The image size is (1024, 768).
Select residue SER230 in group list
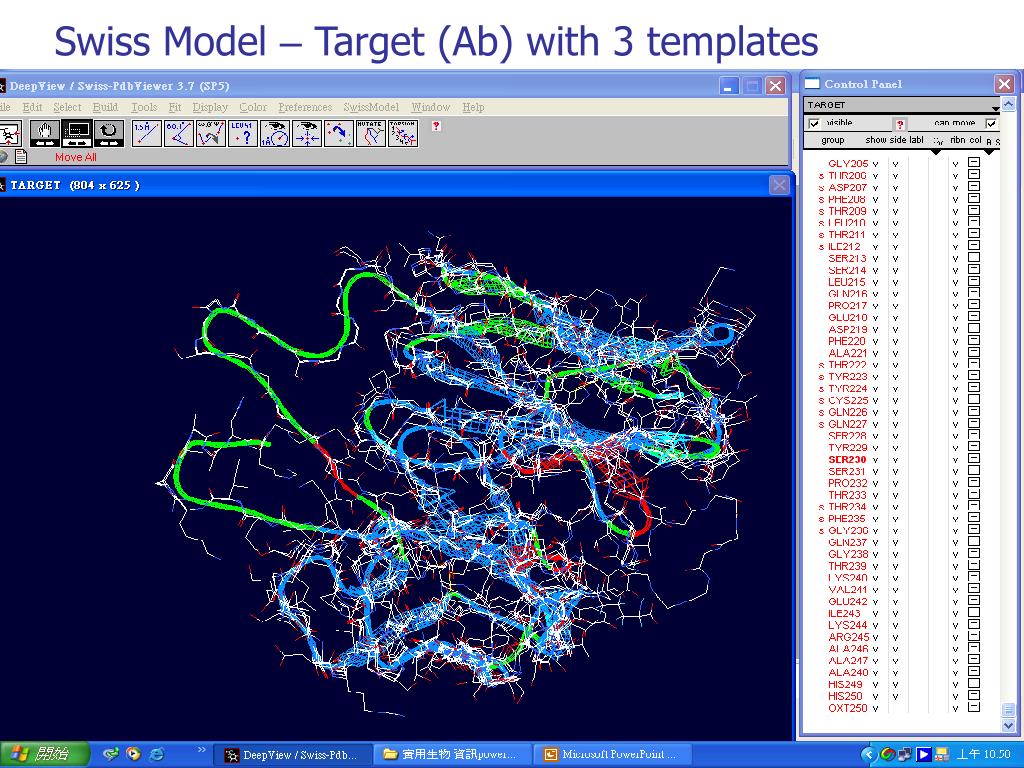(847, 460)
